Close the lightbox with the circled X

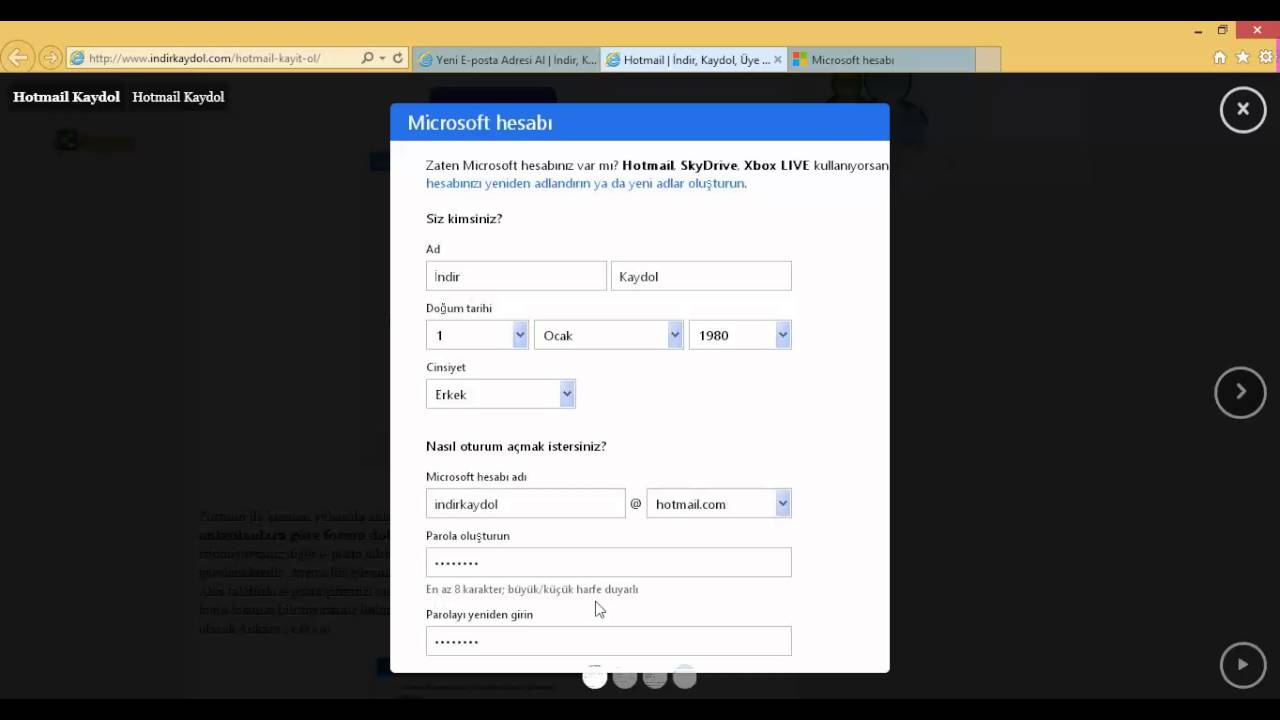(1243, 109)
